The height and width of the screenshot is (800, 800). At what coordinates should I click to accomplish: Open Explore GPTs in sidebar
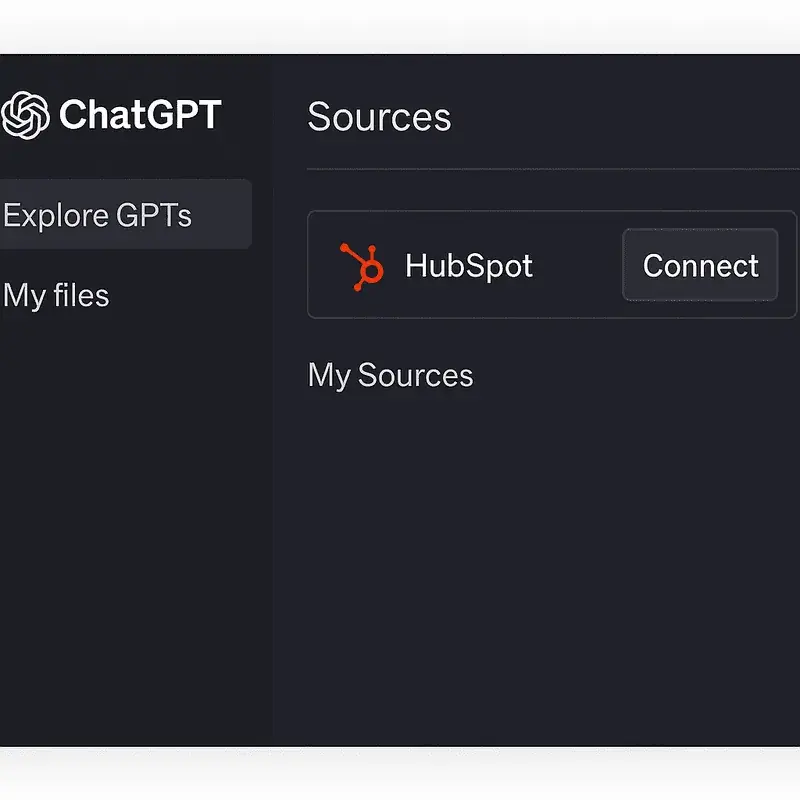tap(125, 214)
